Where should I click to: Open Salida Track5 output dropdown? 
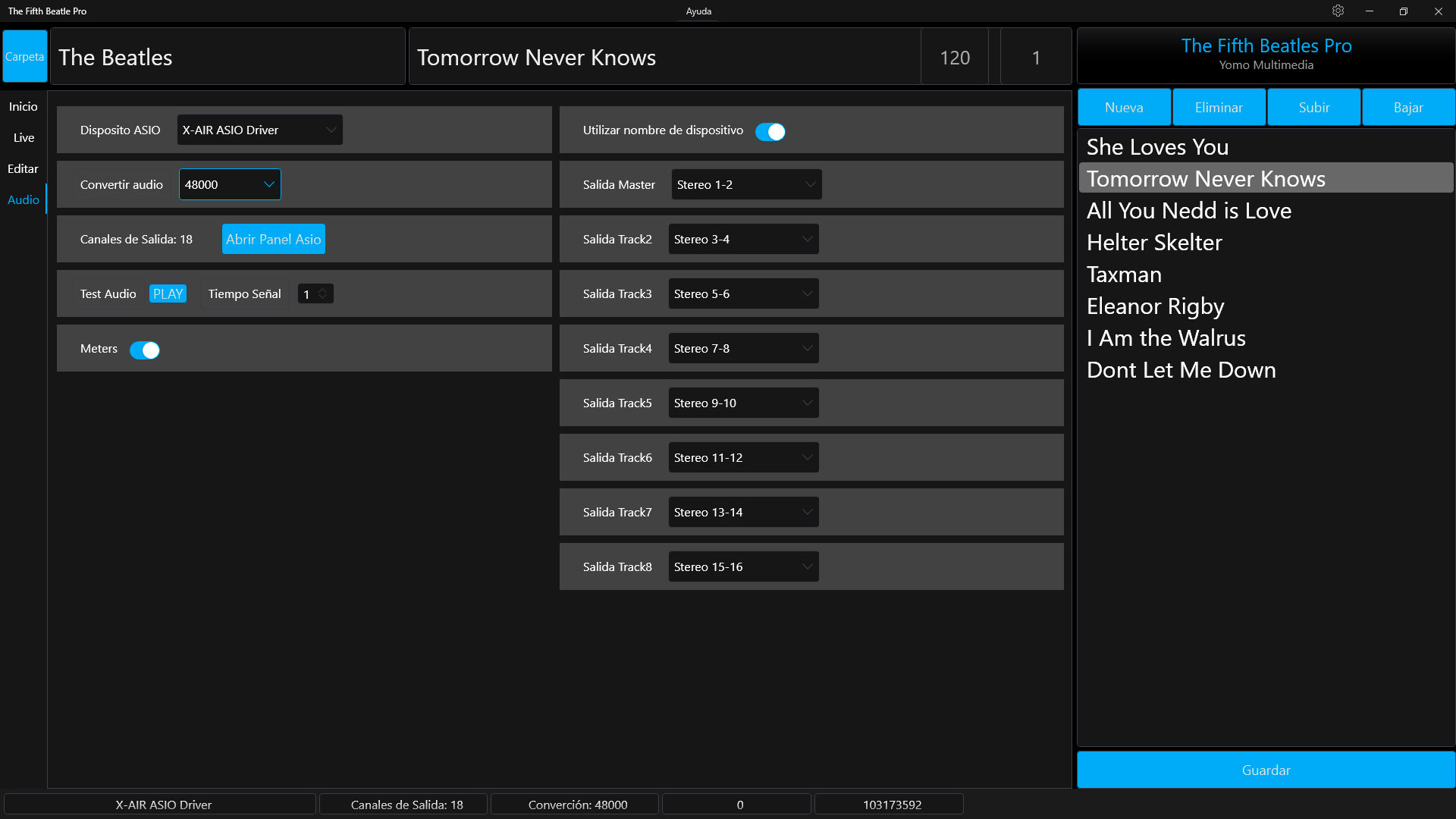point(743,403)
